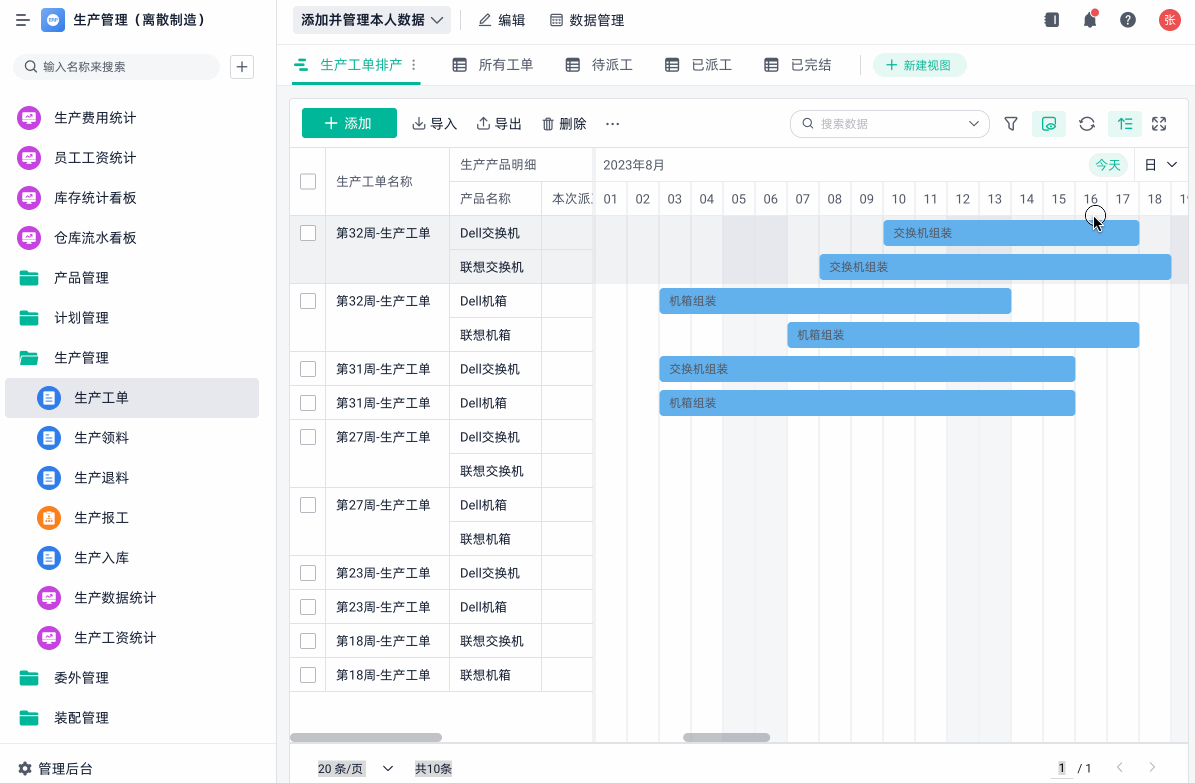The height and width of the screenshot is (783, 1195).
Task: Click the Gantt horizontal scrollbar thumb
Action: (x=726, y=738)
